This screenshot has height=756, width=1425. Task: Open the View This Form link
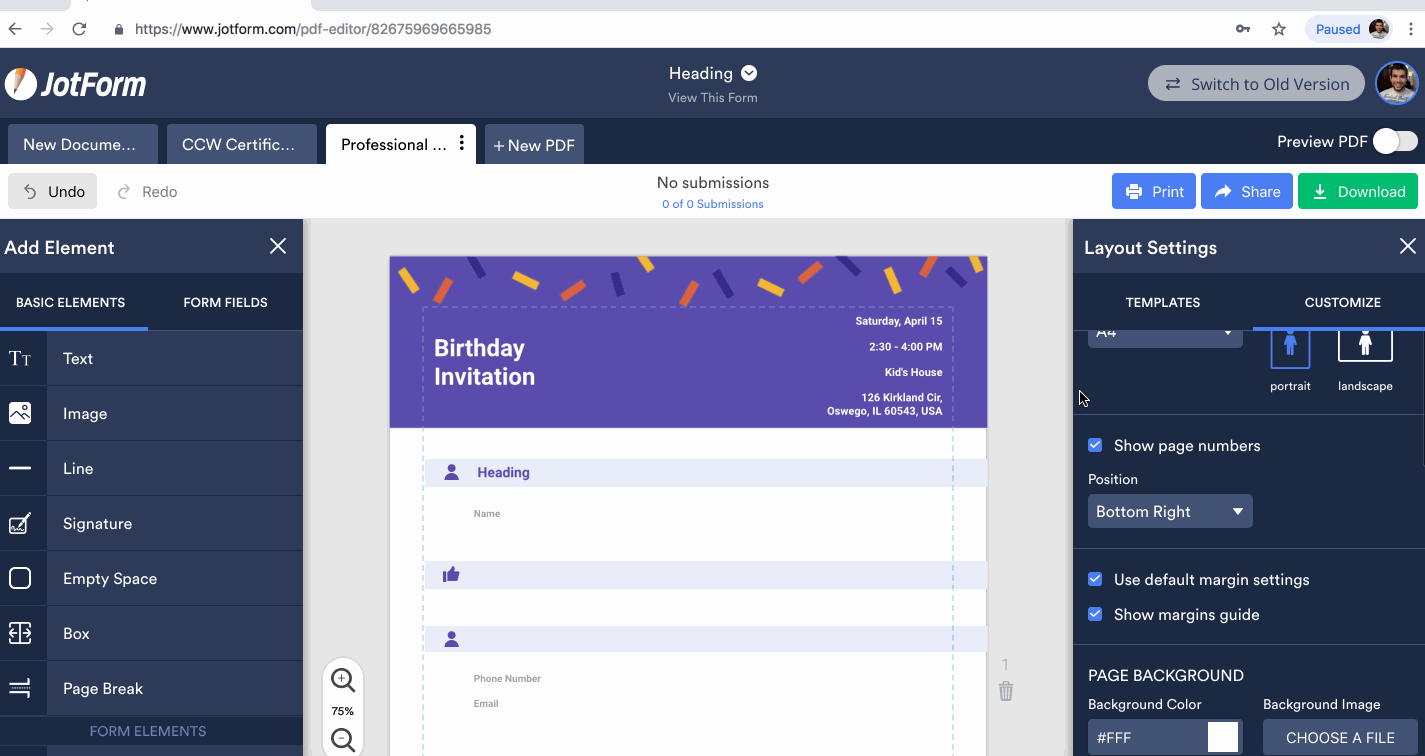(712, 98)
